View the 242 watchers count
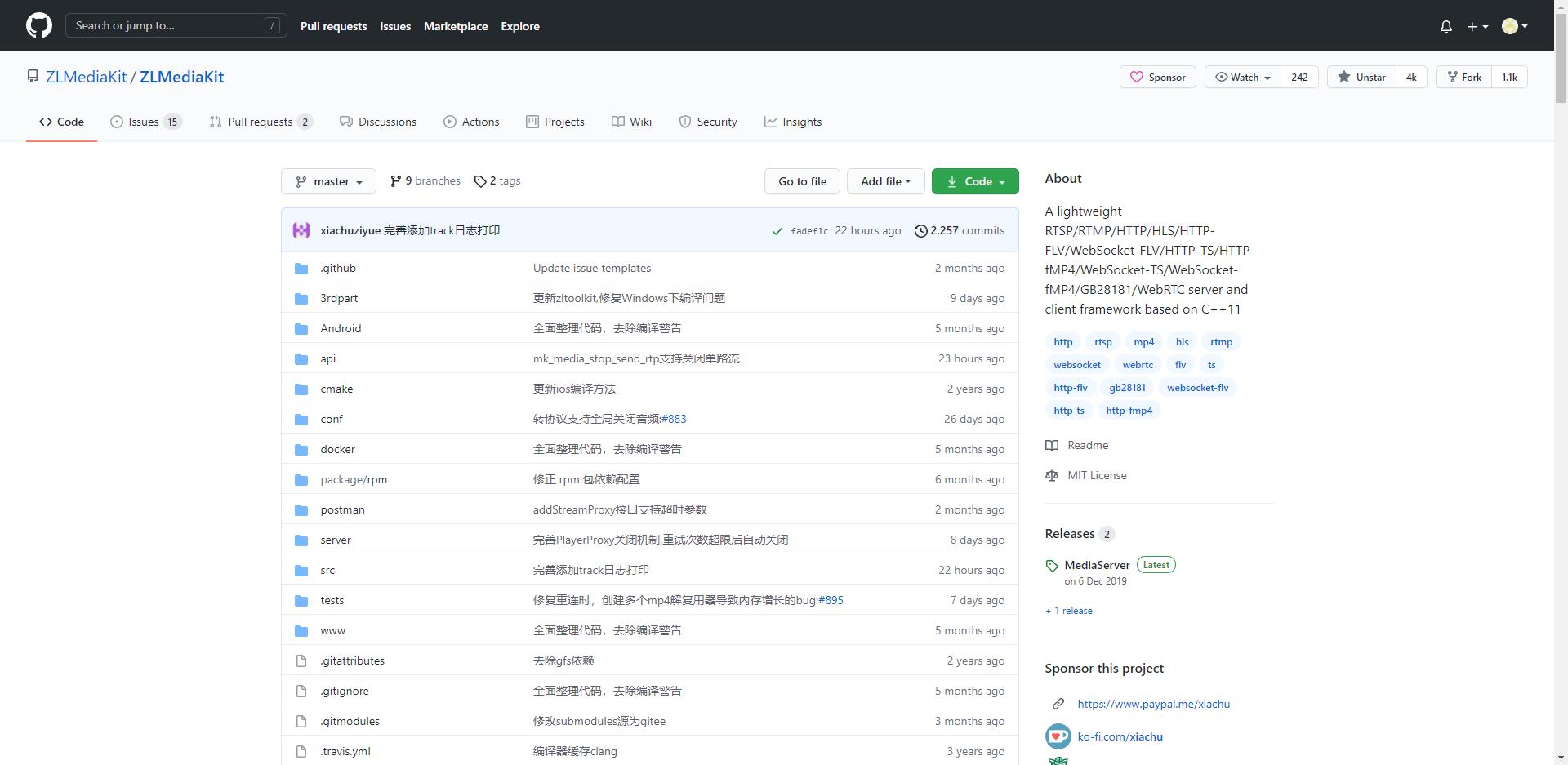 pyautogui.click(x=1299, y=77)
